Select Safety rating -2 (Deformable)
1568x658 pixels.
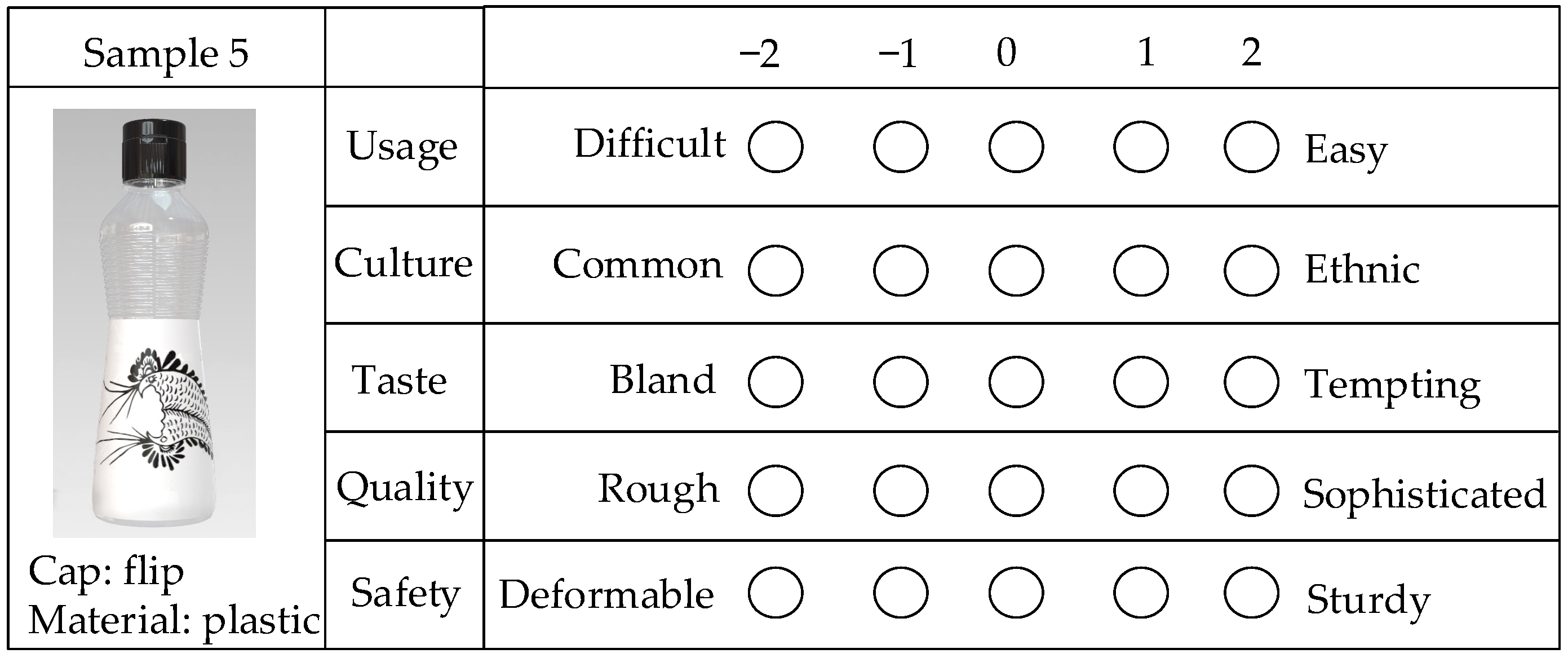(x=776, y=592)
